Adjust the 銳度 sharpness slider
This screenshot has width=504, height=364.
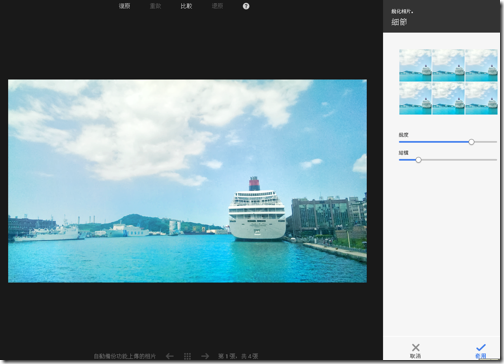click(471, 142)
